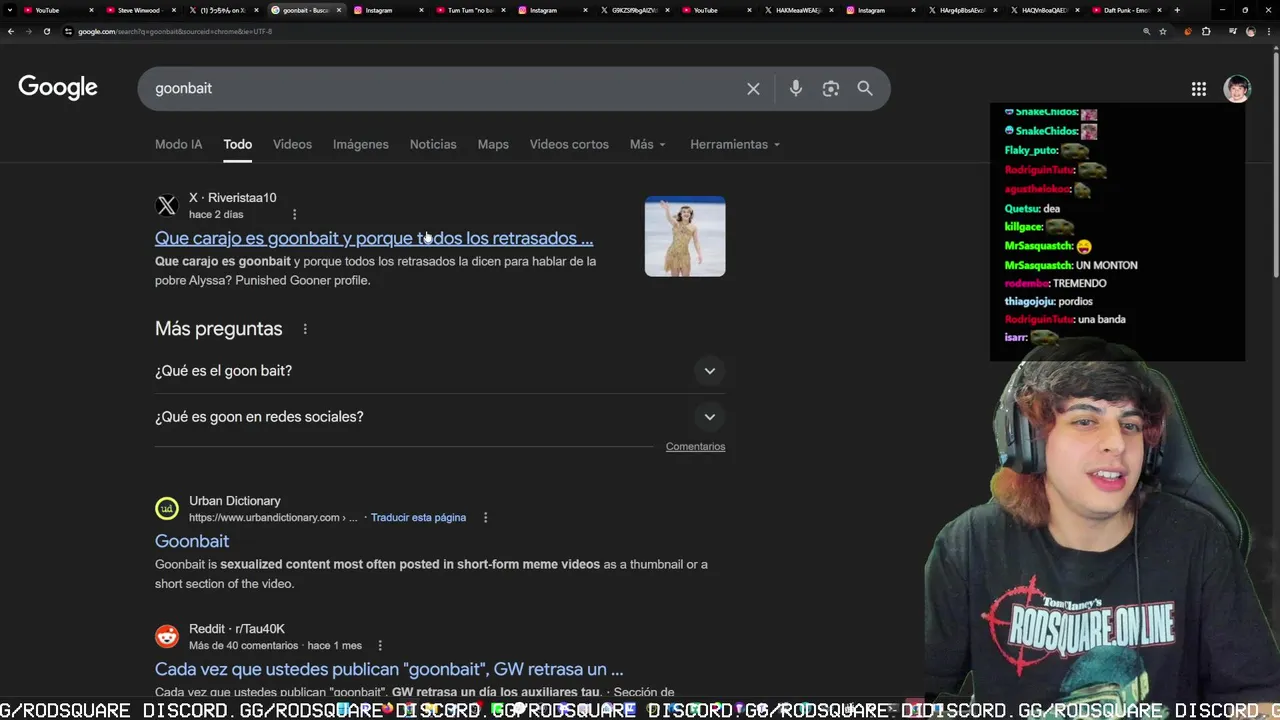Switch to the Daft Punk browser tab
The height and width of the screenshot is (720, 1280).
tap(1127, 10)
